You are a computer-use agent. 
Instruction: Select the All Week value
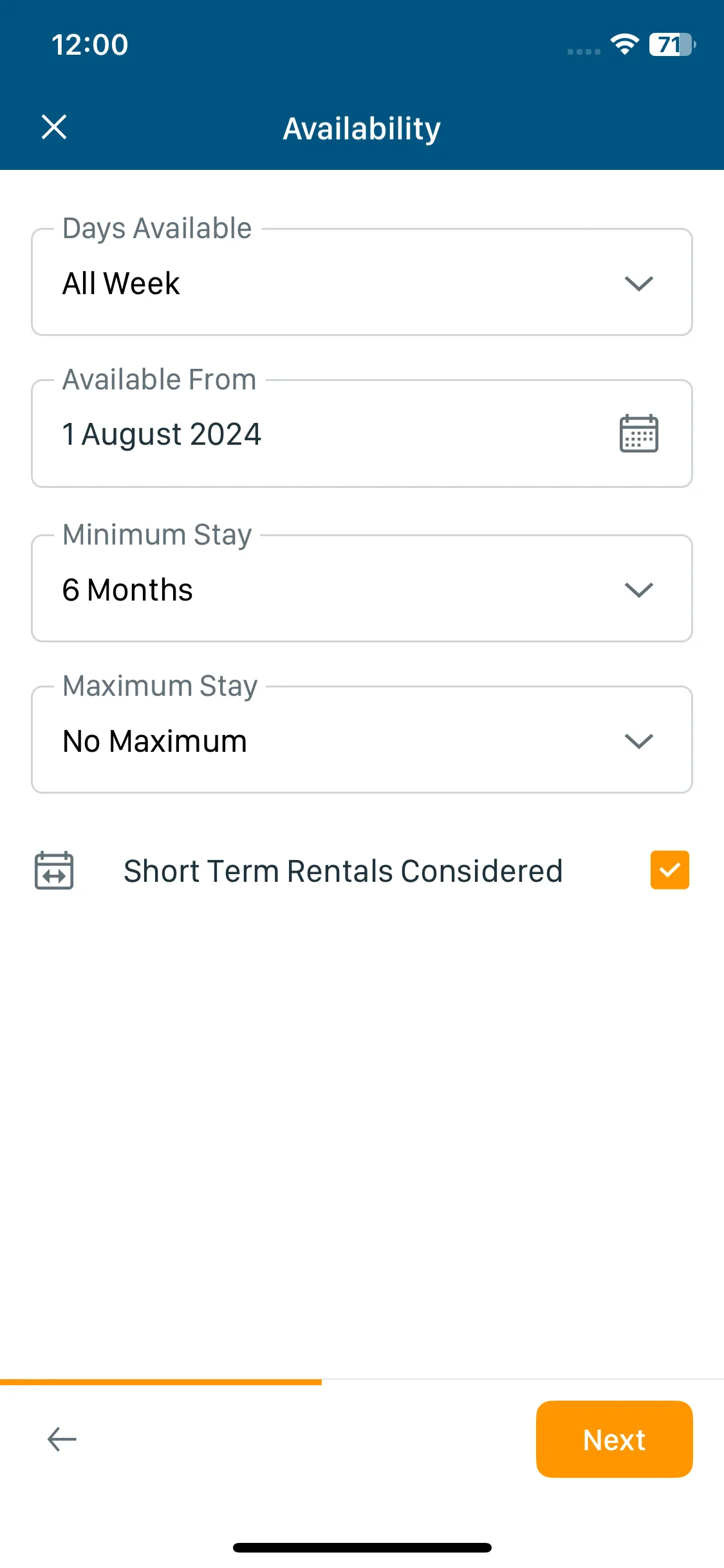click(121, 283)
